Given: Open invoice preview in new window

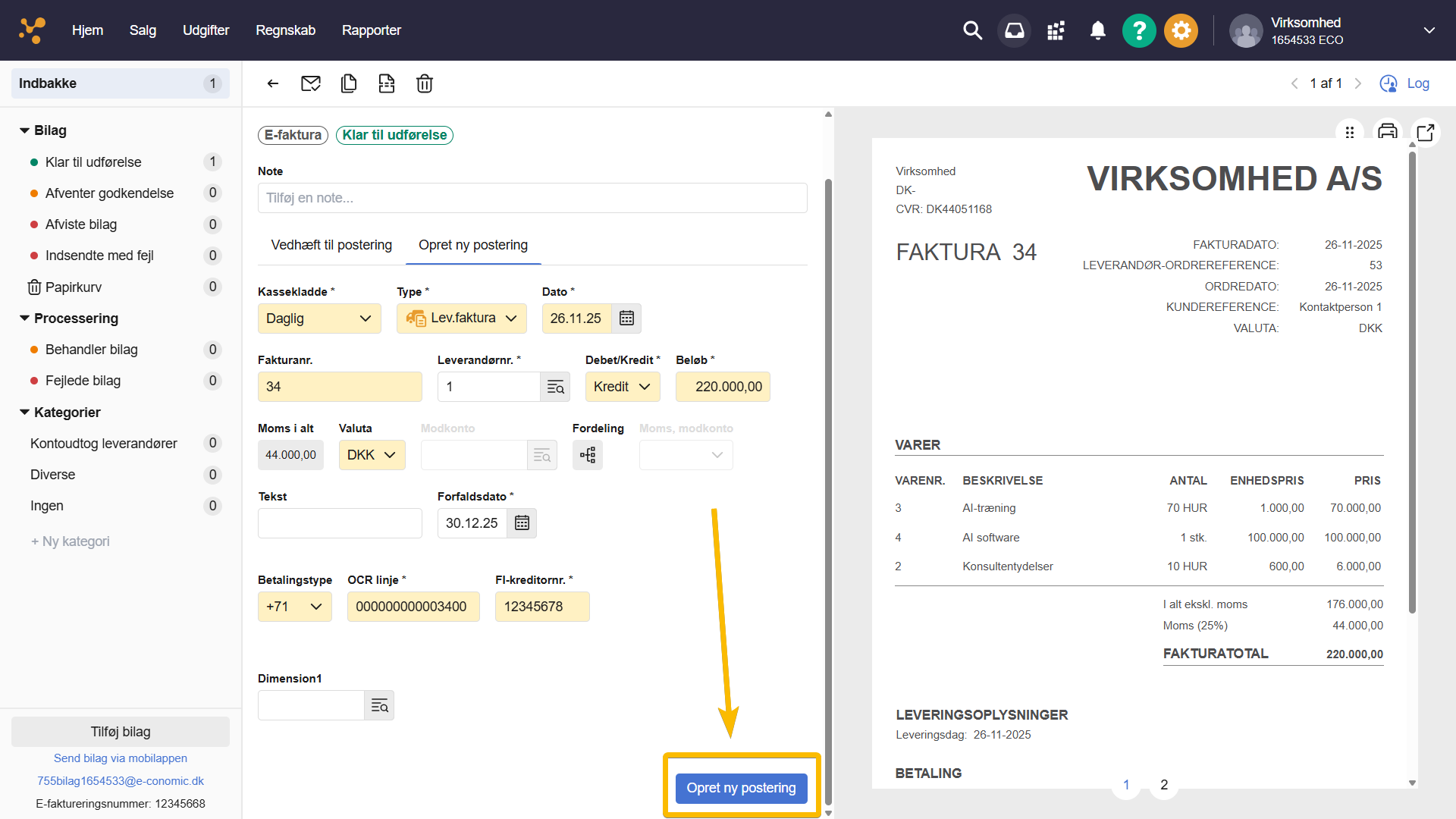Looking at the screenshot, I should tap(1426, 133).
